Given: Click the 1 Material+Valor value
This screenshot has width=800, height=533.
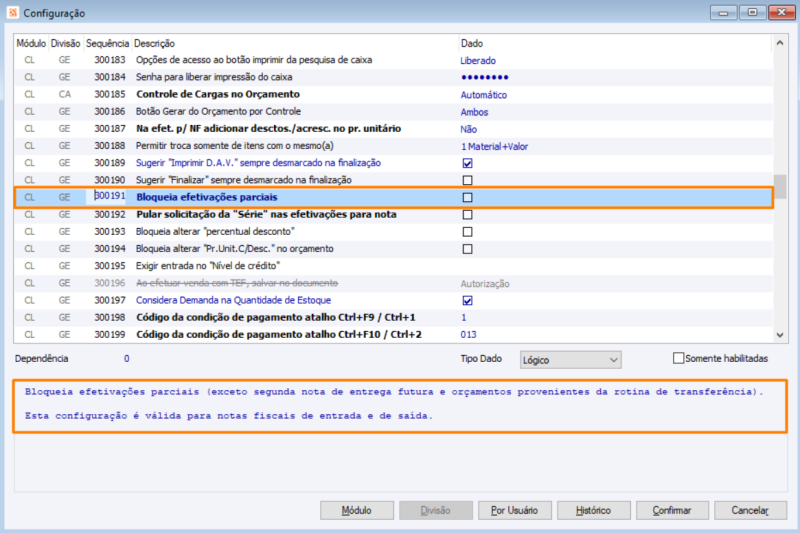Looking at the screenshot, I should click(x=494, y=146).
